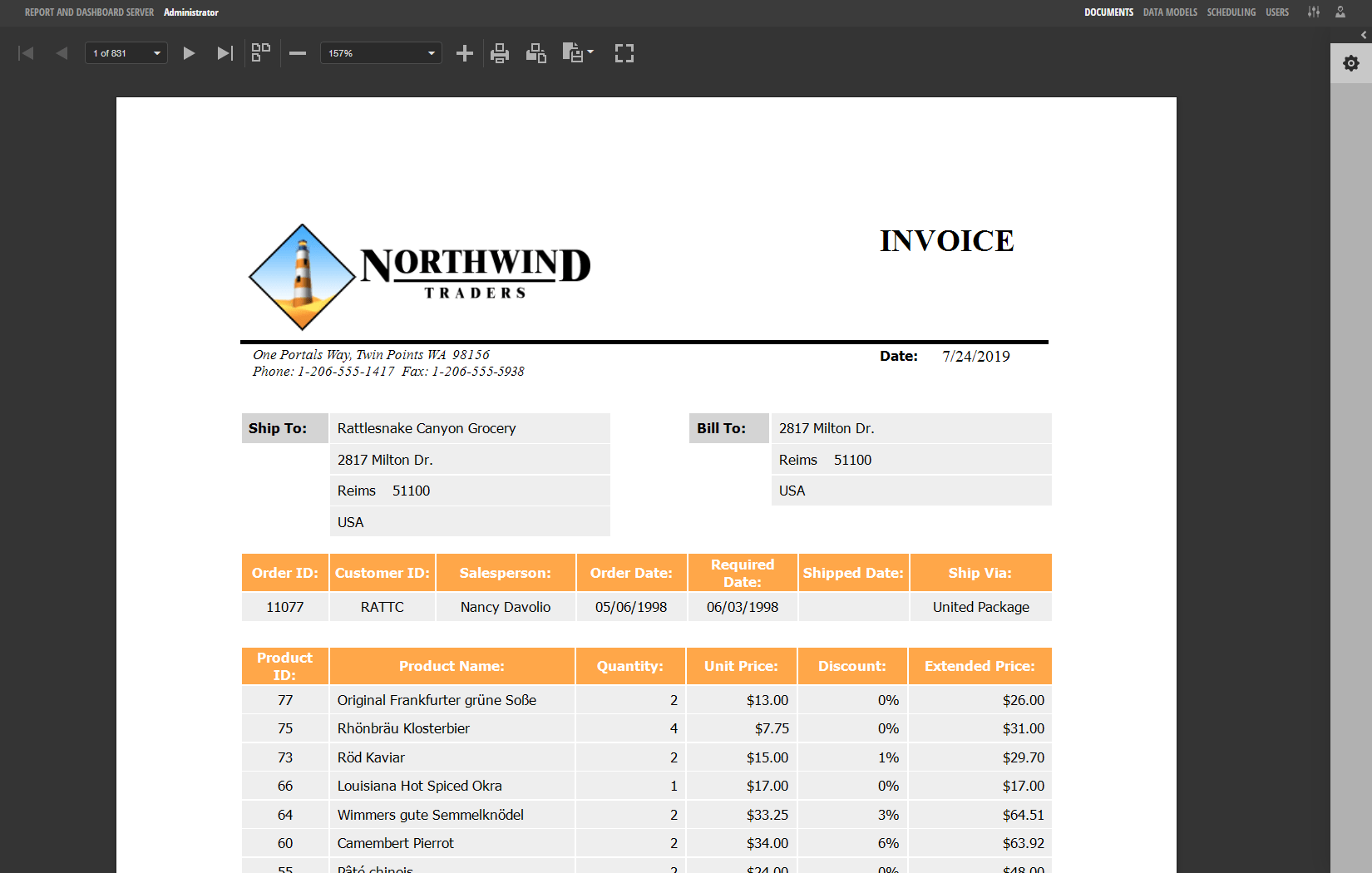Viewport: 1372px width, 873px height.
Task: Switch to the DATA MODELS tab
Action: (x=1170, y=12)
